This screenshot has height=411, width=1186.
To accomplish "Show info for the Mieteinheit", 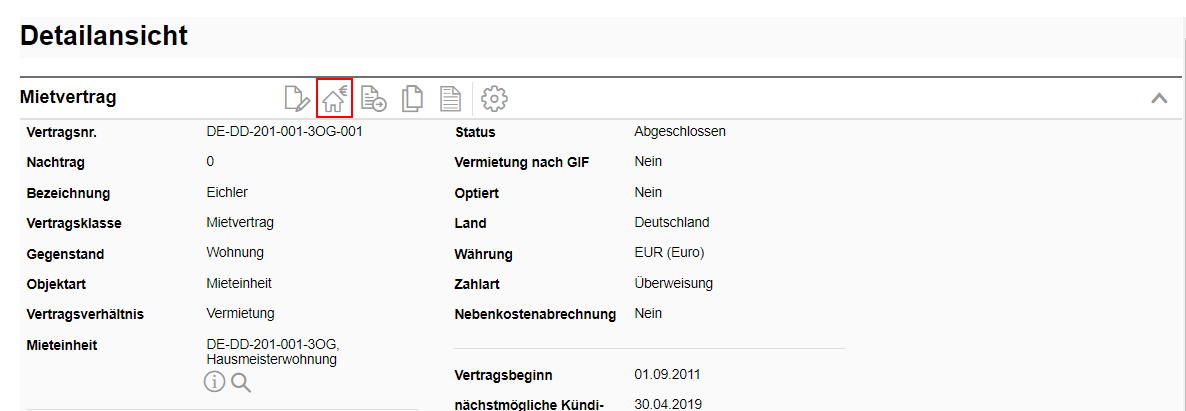I will [215, 382].
